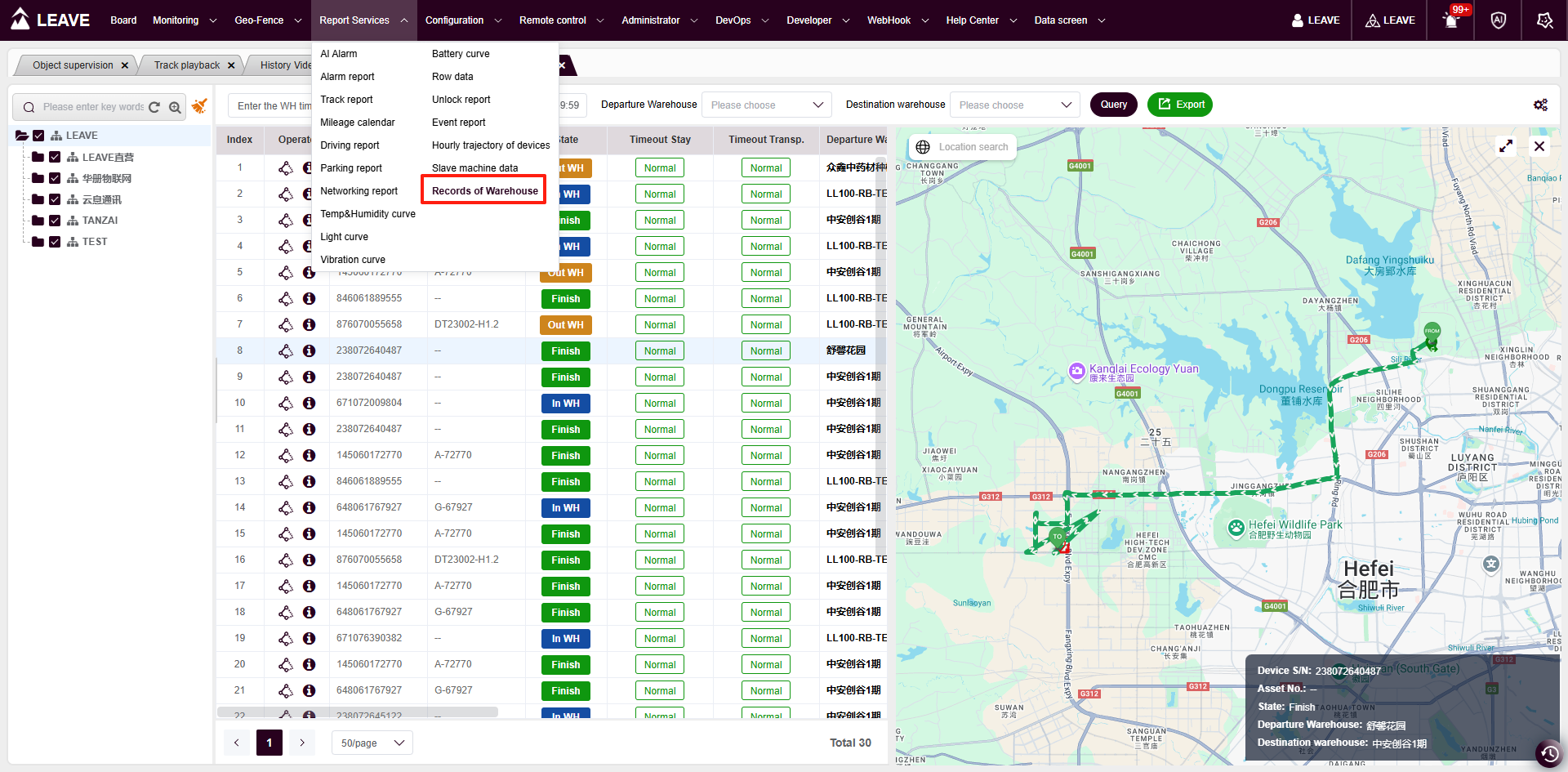Open table column settings gears icon
This screenshot has height=772, width=1568.
pos(1540,105)
